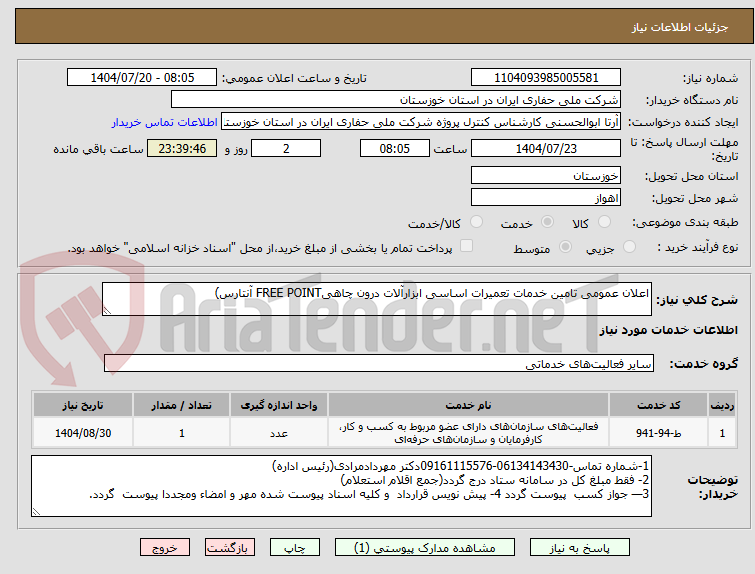
Task: Click the تعداد / مقدار column header
Action: [182, 405]
